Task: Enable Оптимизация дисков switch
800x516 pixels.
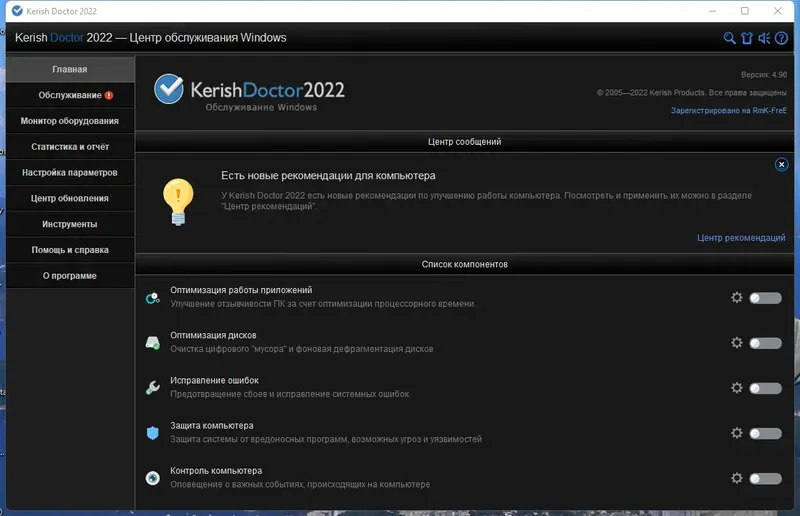Action: [765, 343]
